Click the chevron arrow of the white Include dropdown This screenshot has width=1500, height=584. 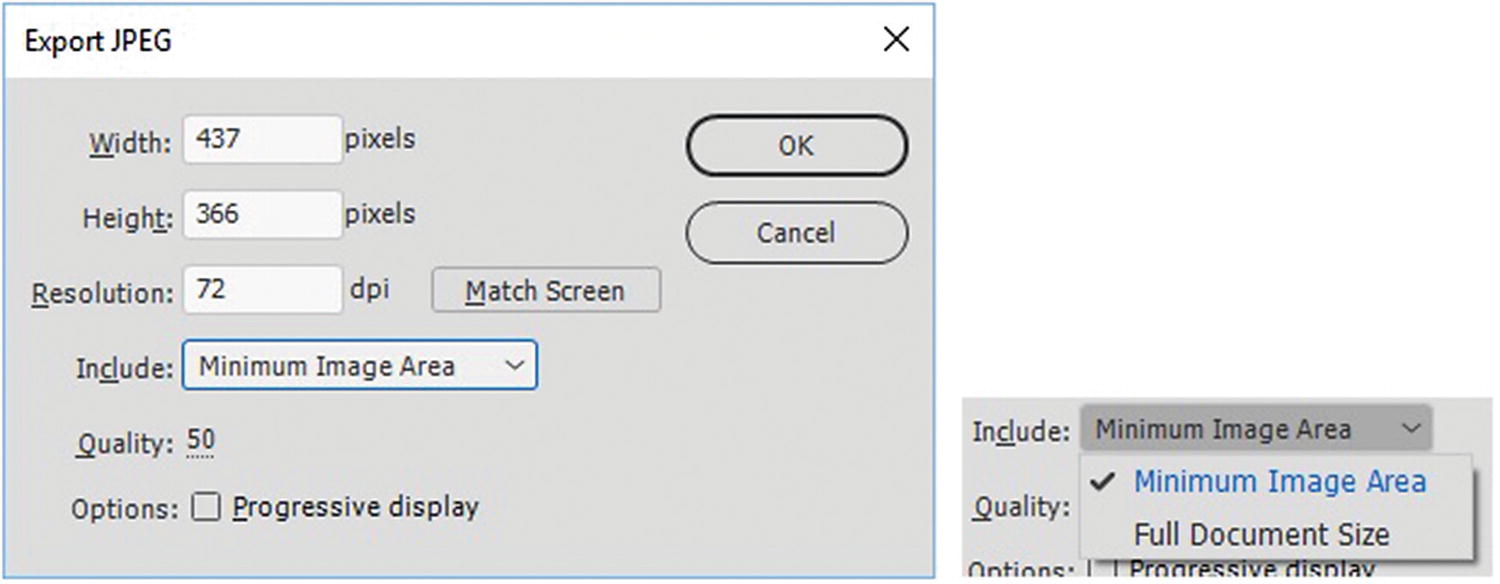(515, 366)
